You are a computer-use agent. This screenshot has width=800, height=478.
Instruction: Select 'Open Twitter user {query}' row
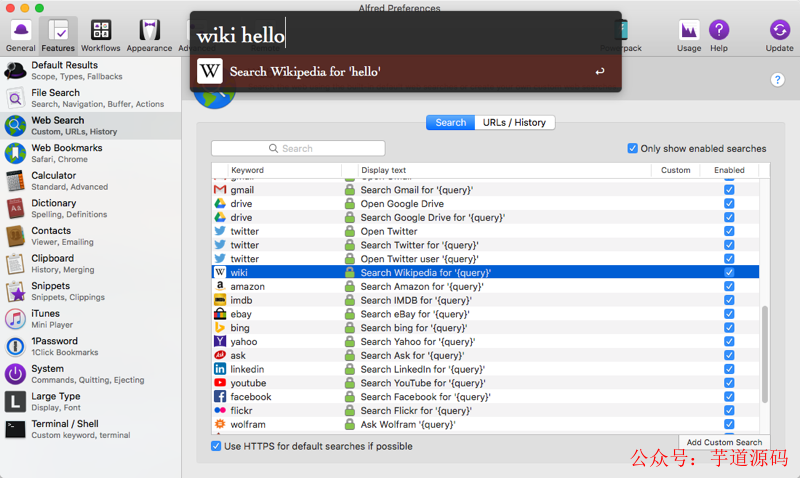[485, 259]
